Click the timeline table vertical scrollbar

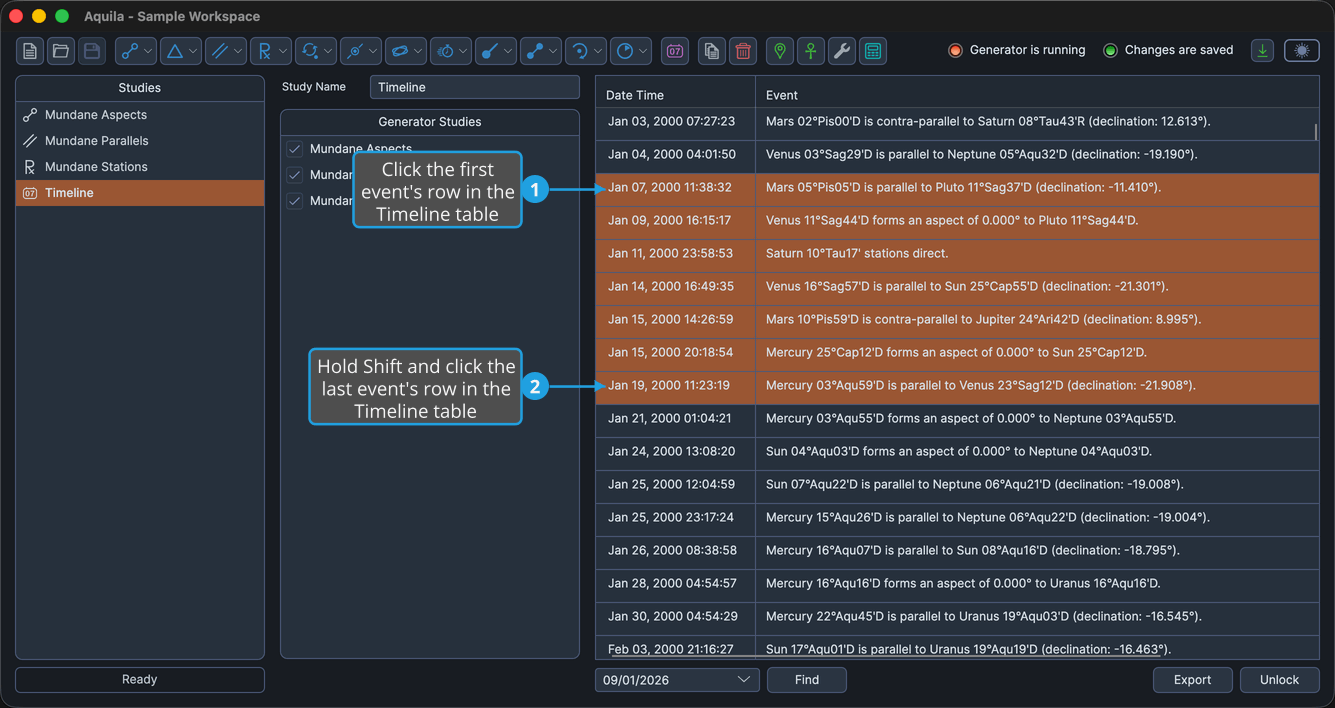click(1315, 132)
